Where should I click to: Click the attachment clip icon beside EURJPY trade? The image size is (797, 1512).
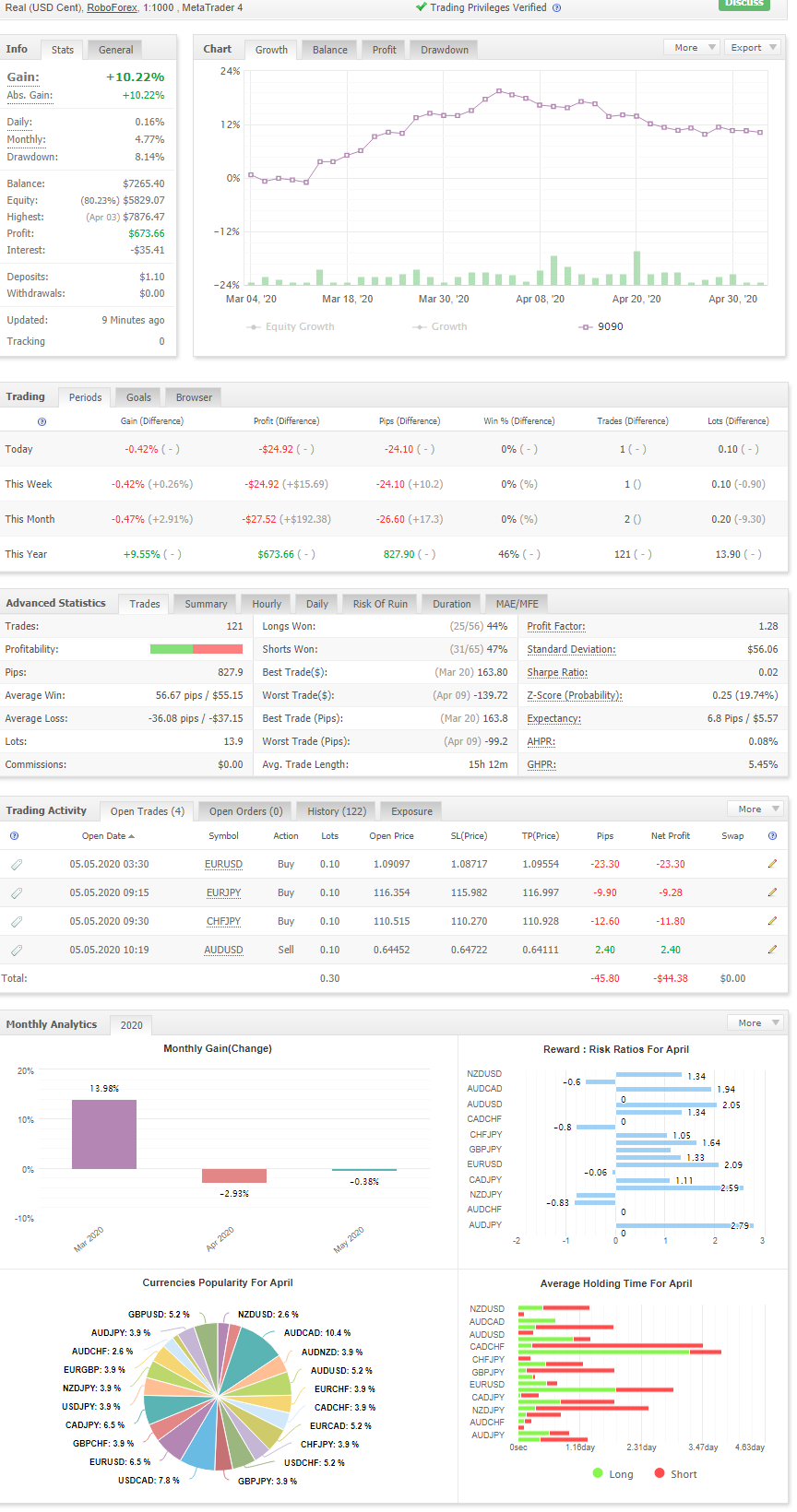click(17, 893)
